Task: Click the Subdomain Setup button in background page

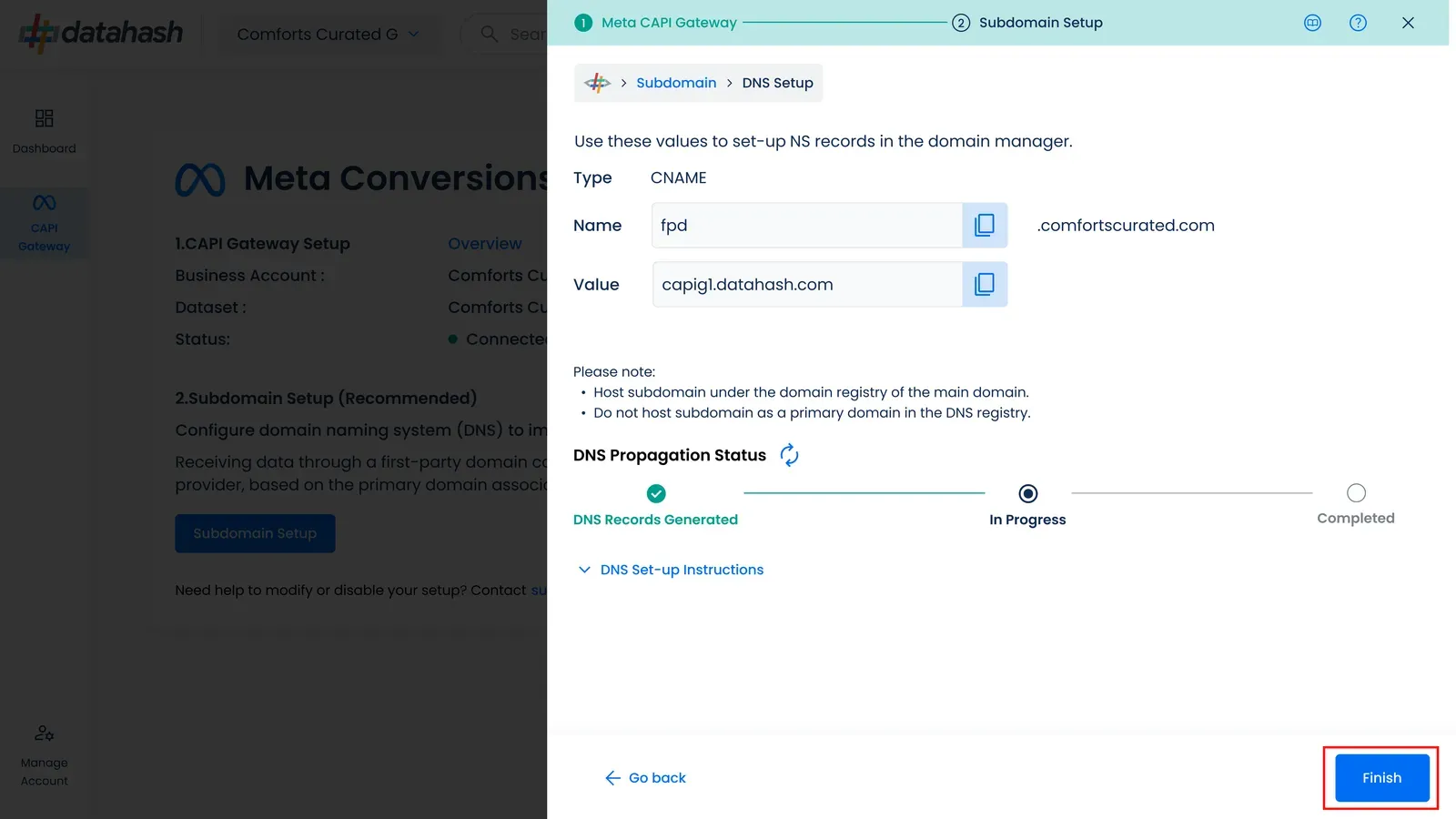Action: (x=255, y=533)
